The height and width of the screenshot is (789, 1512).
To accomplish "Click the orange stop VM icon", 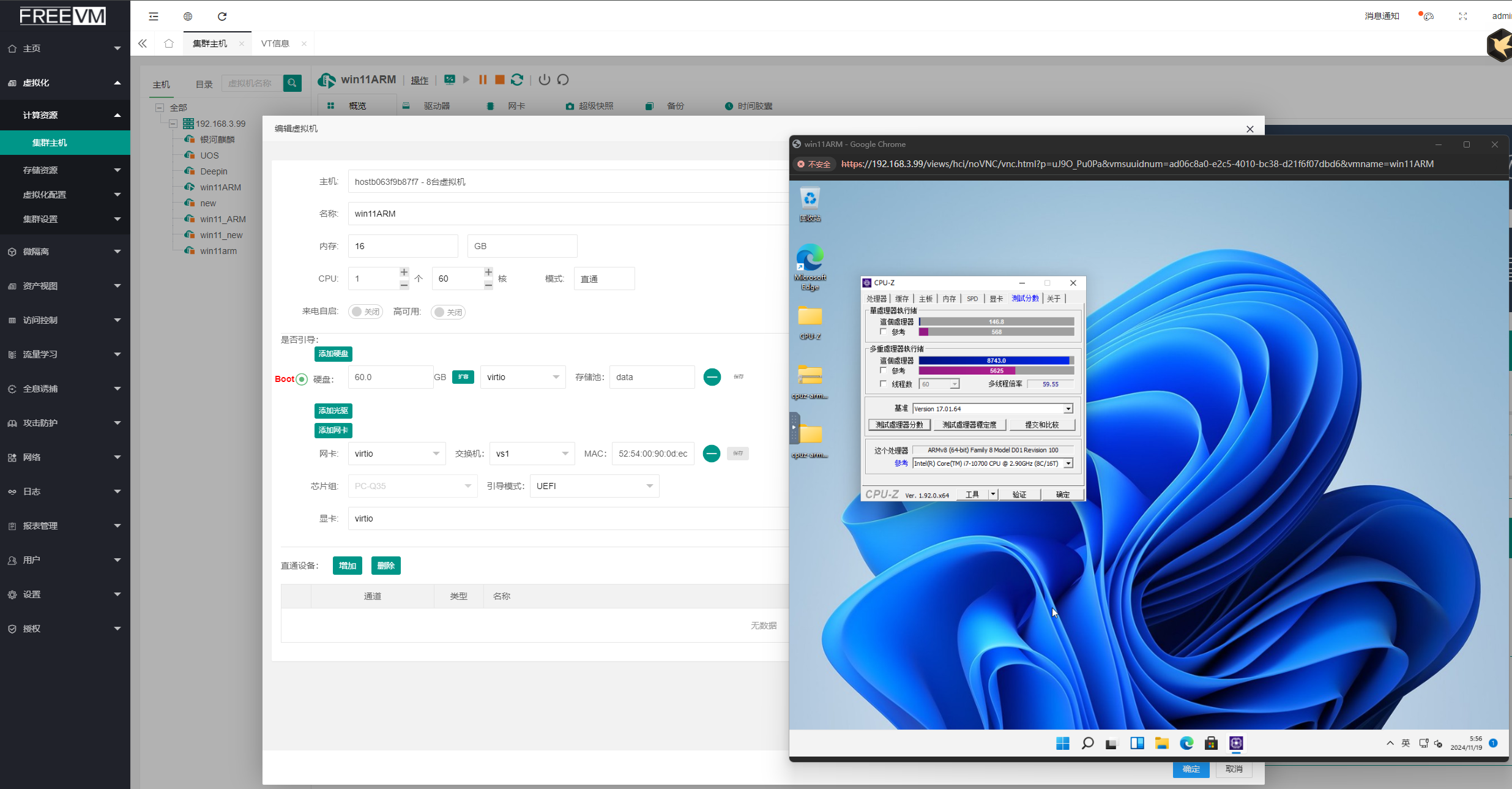I will (x=499, y=80).
